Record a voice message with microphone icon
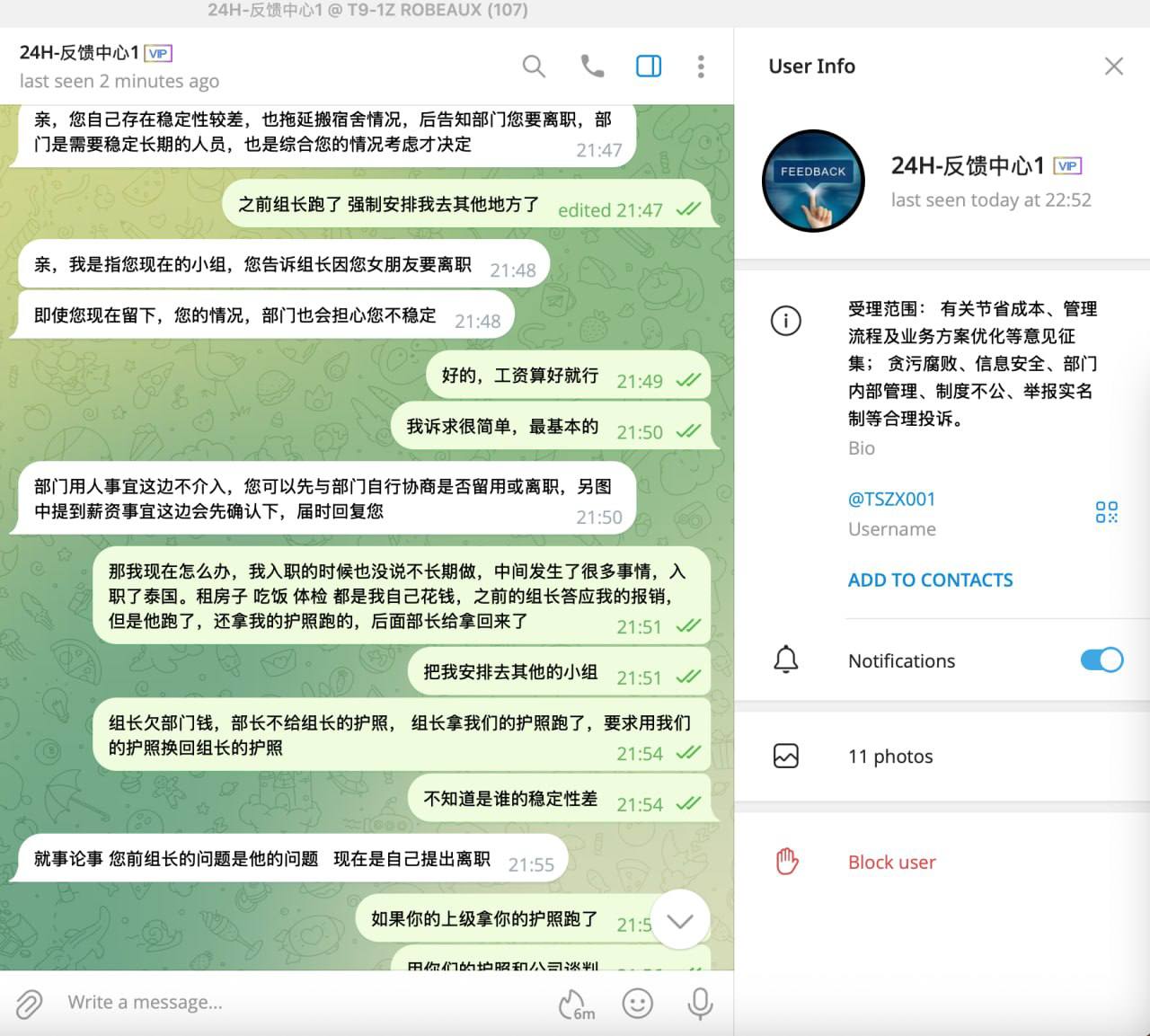This screenshot has height=1036, width=1150. [700, 1003]
